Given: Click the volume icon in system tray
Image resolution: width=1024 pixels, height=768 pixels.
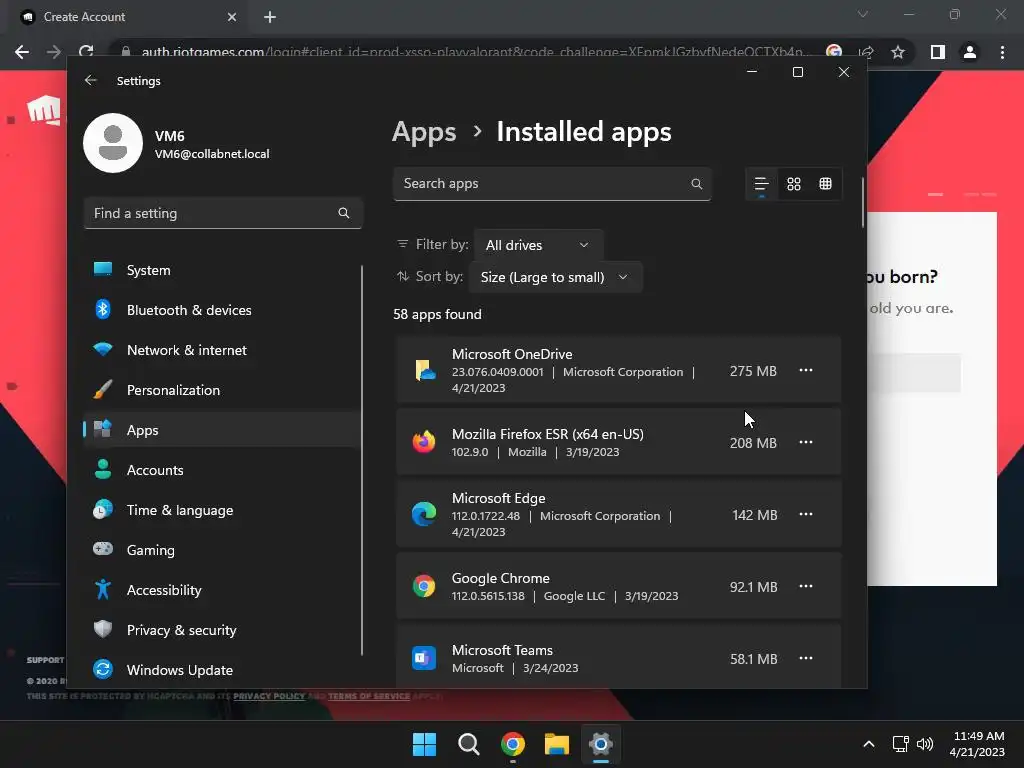Looking at the screenshot, I should click(925, 744).
